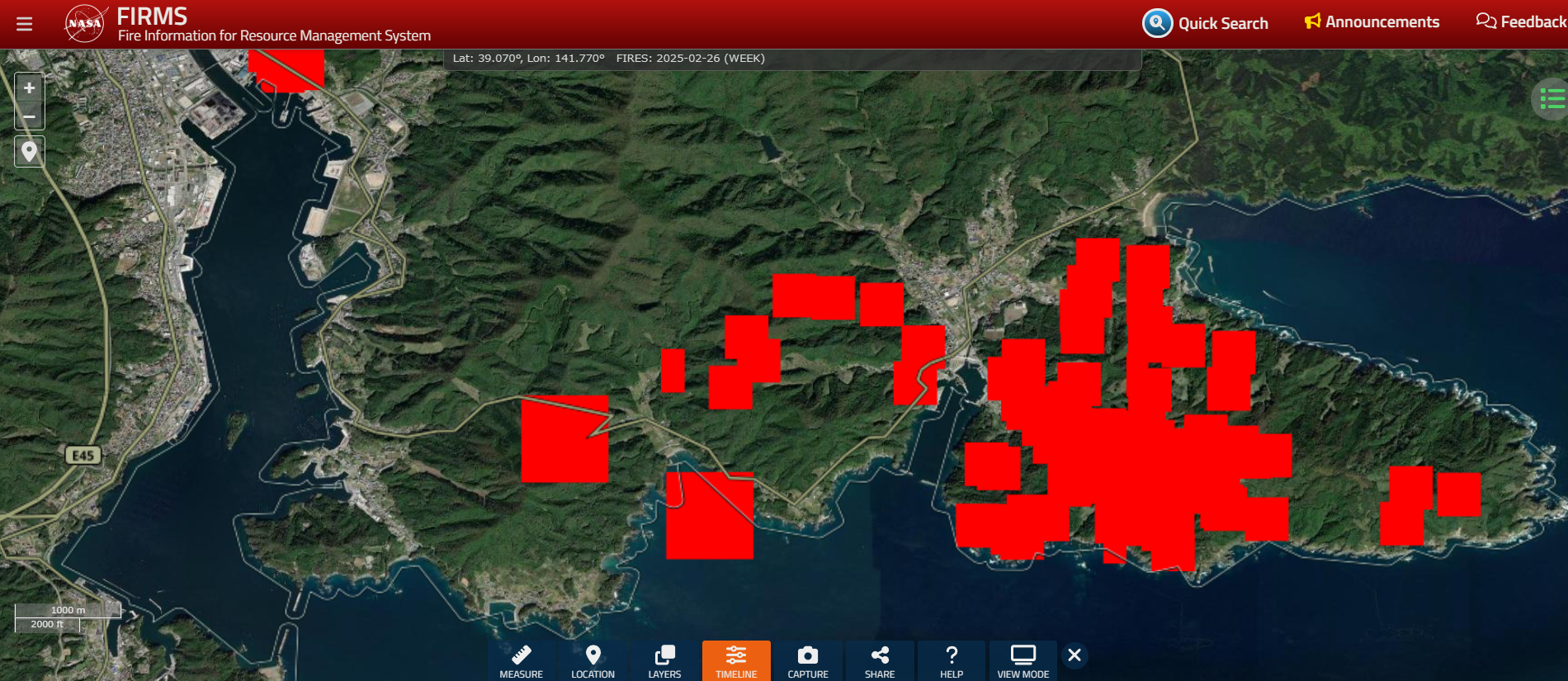Zoom out of the map
This screenshot has height=681, width=1568.
pyautogui.click(x=29, y=116)
